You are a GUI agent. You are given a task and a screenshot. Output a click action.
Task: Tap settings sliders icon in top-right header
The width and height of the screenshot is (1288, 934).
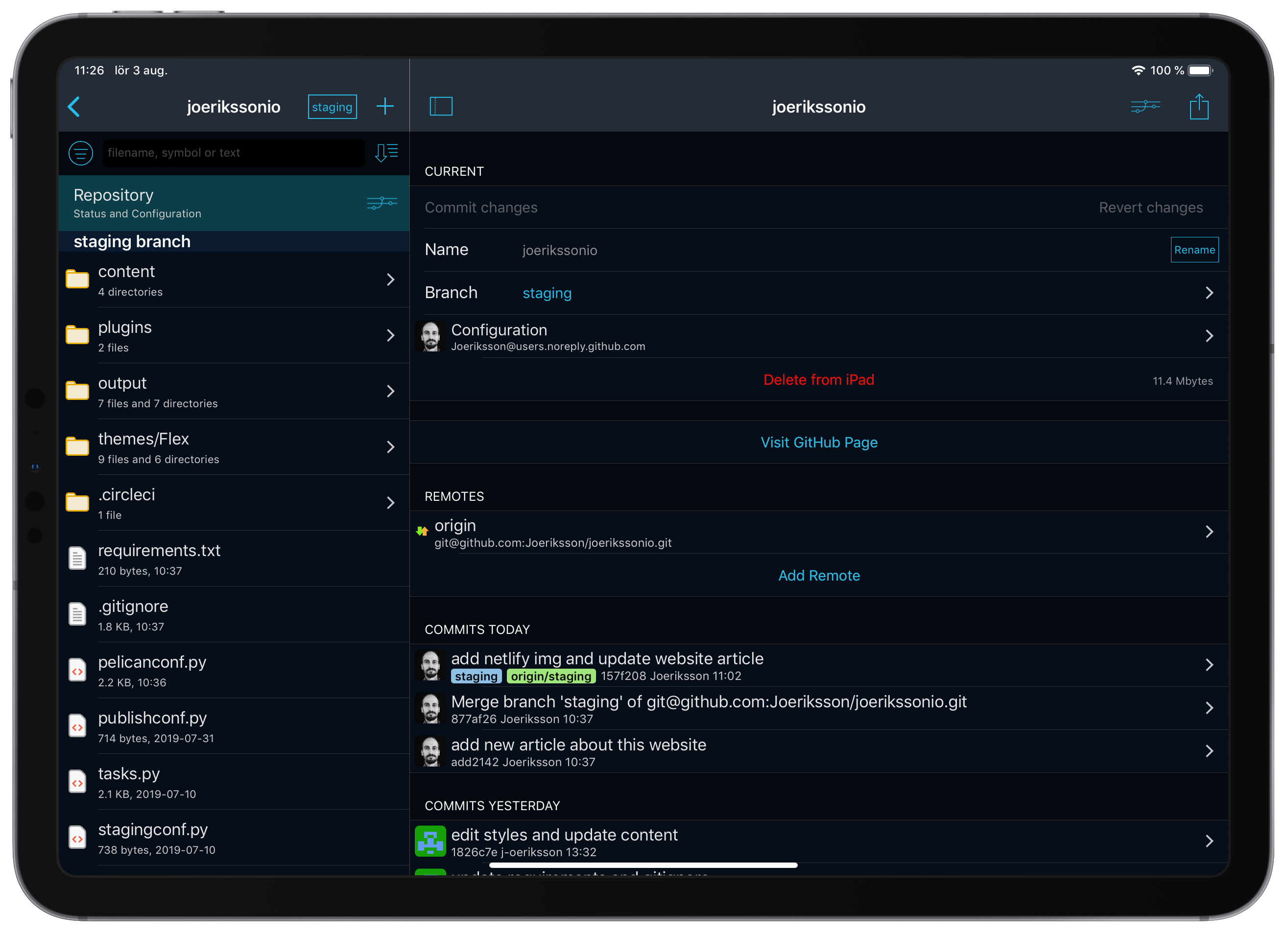click(x=1145, y=106)
